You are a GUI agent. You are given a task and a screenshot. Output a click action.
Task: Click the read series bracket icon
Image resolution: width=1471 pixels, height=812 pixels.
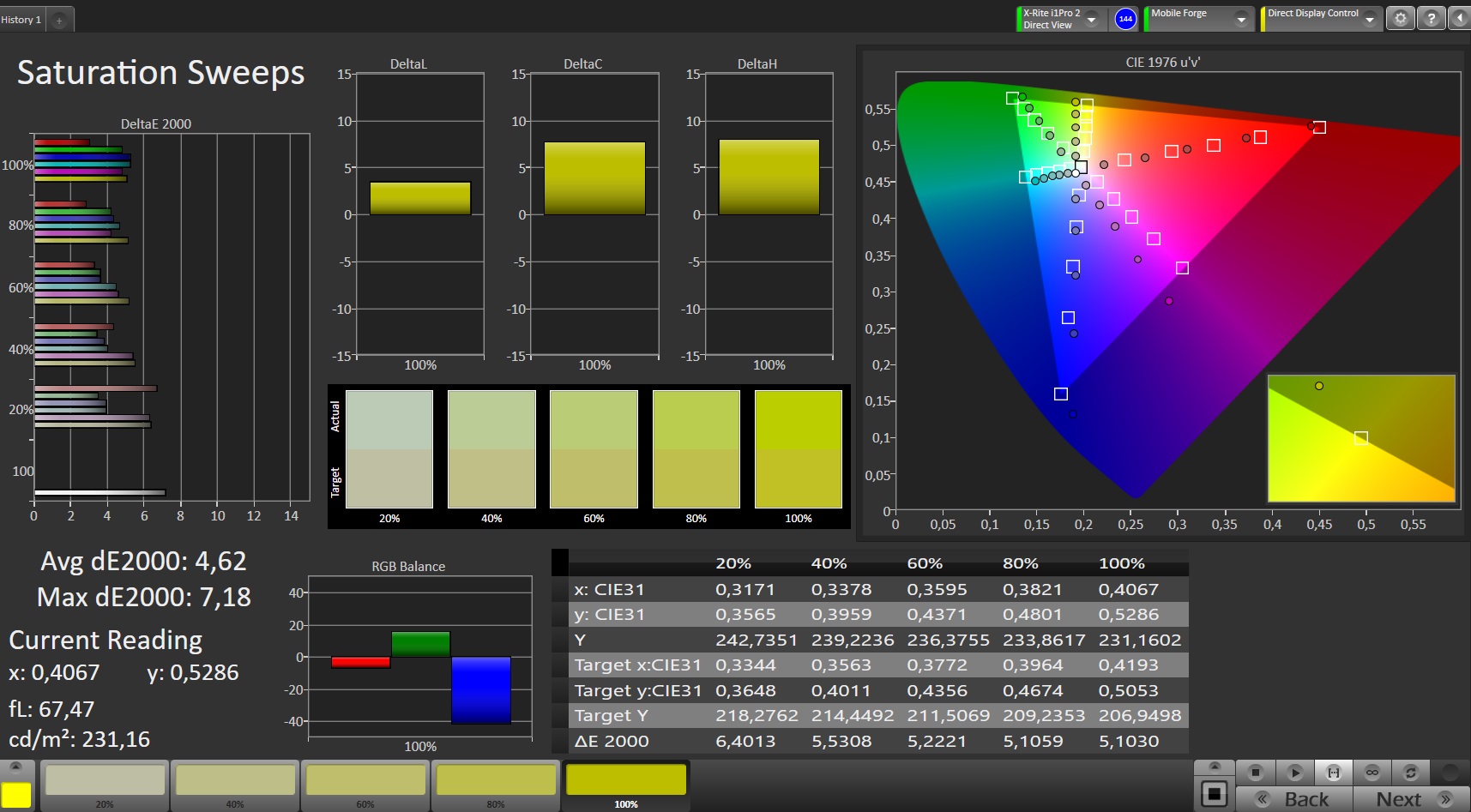[1334, 773]
